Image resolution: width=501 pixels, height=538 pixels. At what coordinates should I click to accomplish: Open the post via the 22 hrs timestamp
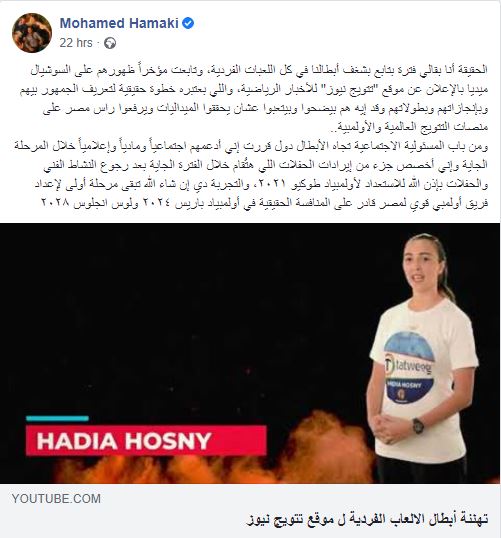coord(76,43)
